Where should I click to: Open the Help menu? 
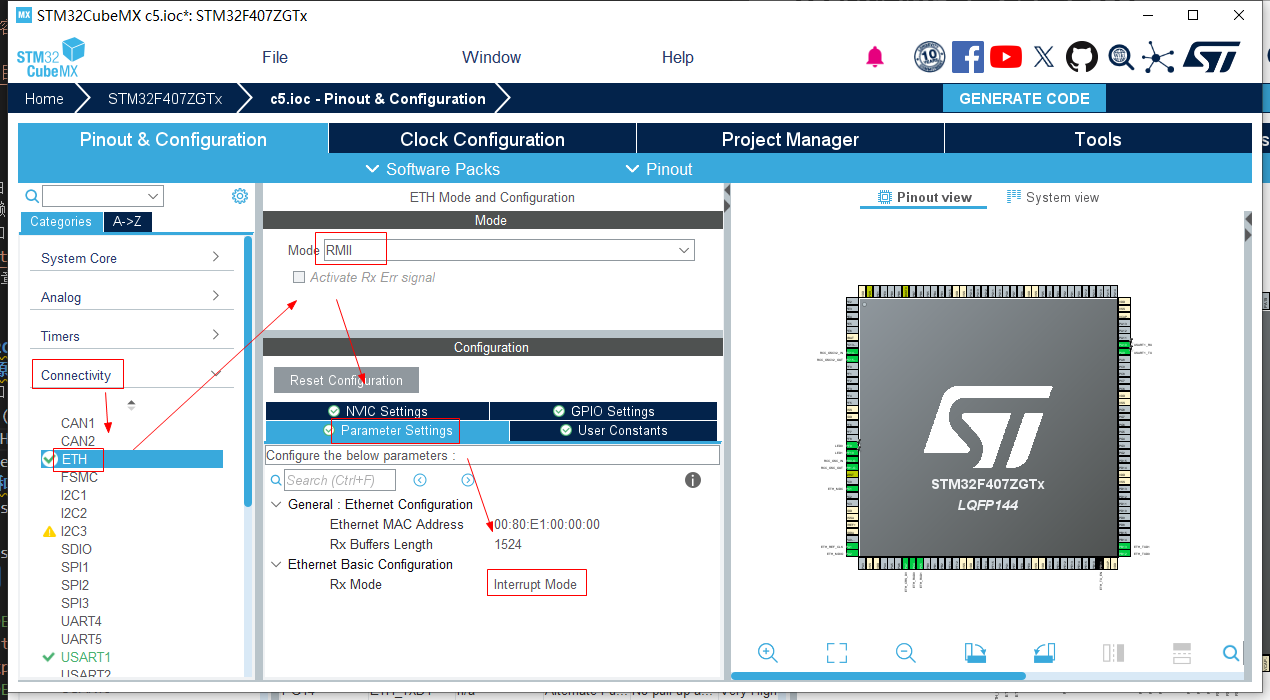678,57
